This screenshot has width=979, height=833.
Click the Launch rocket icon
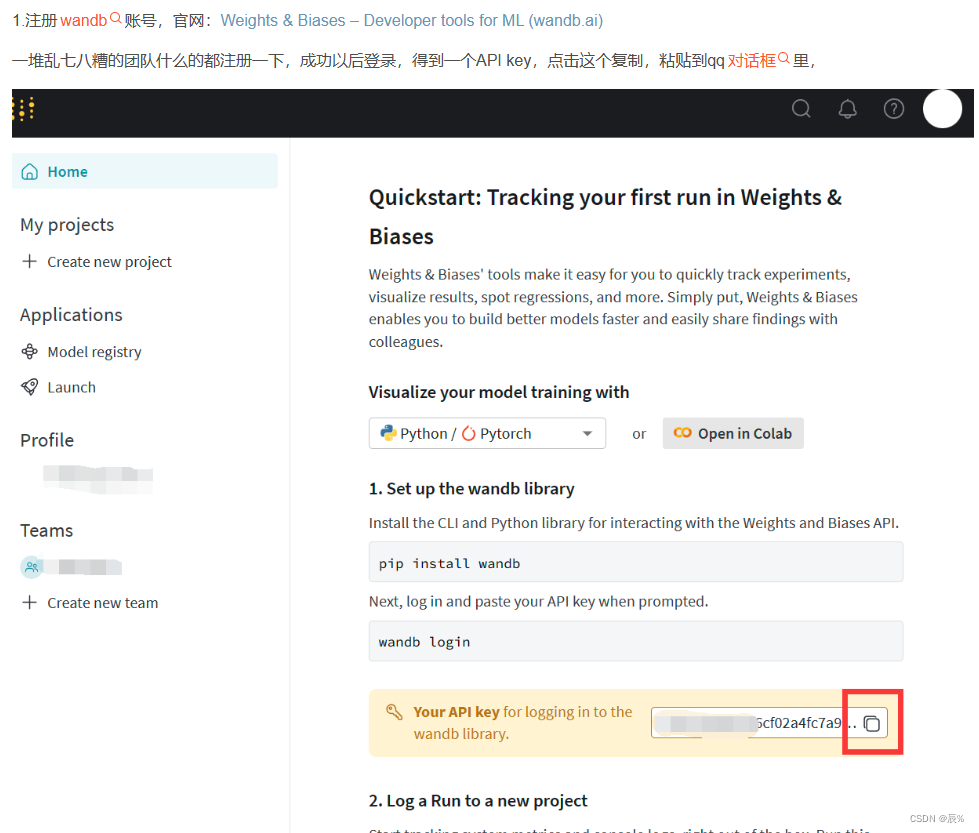coord(29,387)
